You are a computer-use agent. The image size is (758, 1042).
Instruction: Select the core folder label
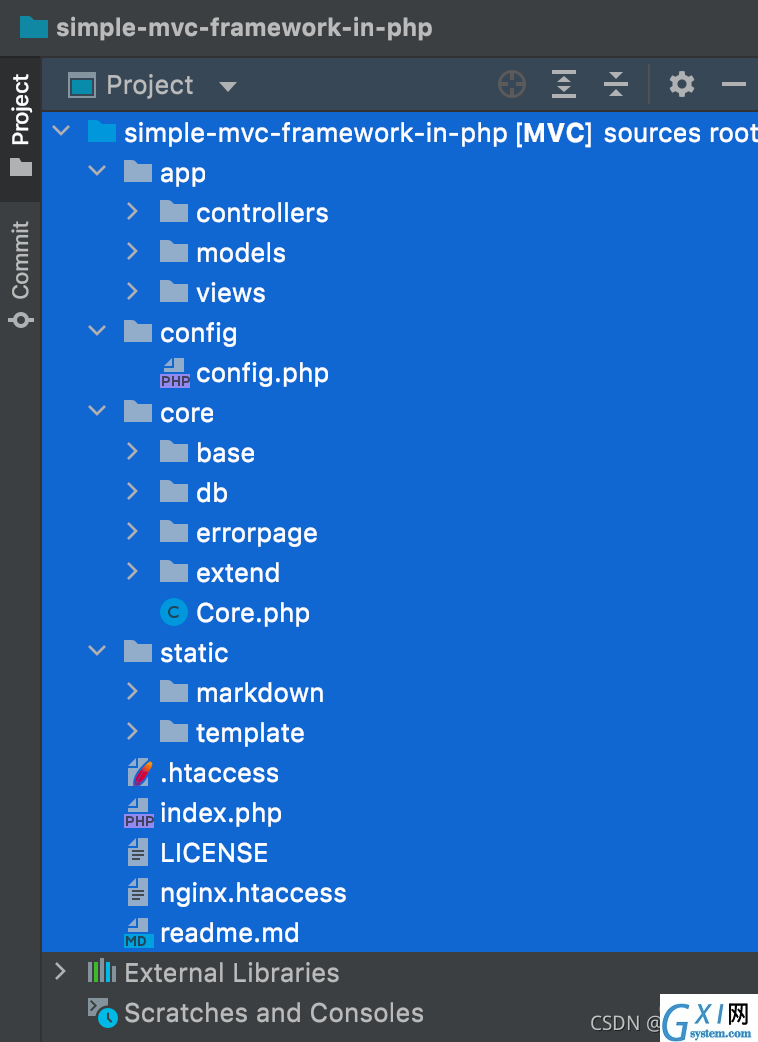point(187,413)
